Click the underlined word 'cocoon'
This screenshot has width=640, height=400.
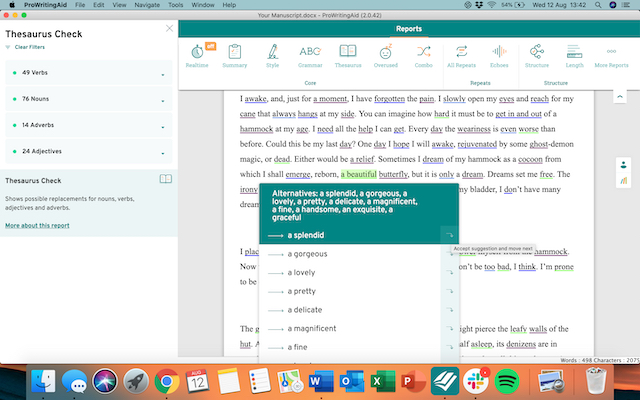(x=530, y=159)
